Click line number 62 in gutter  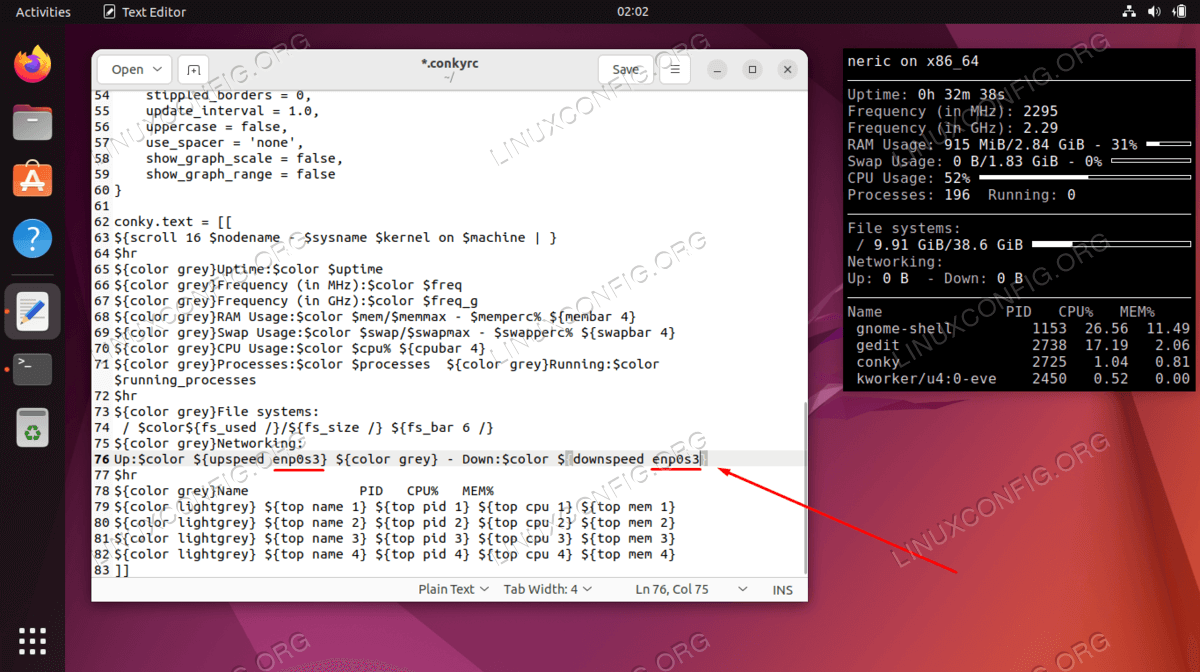point(101,221)
